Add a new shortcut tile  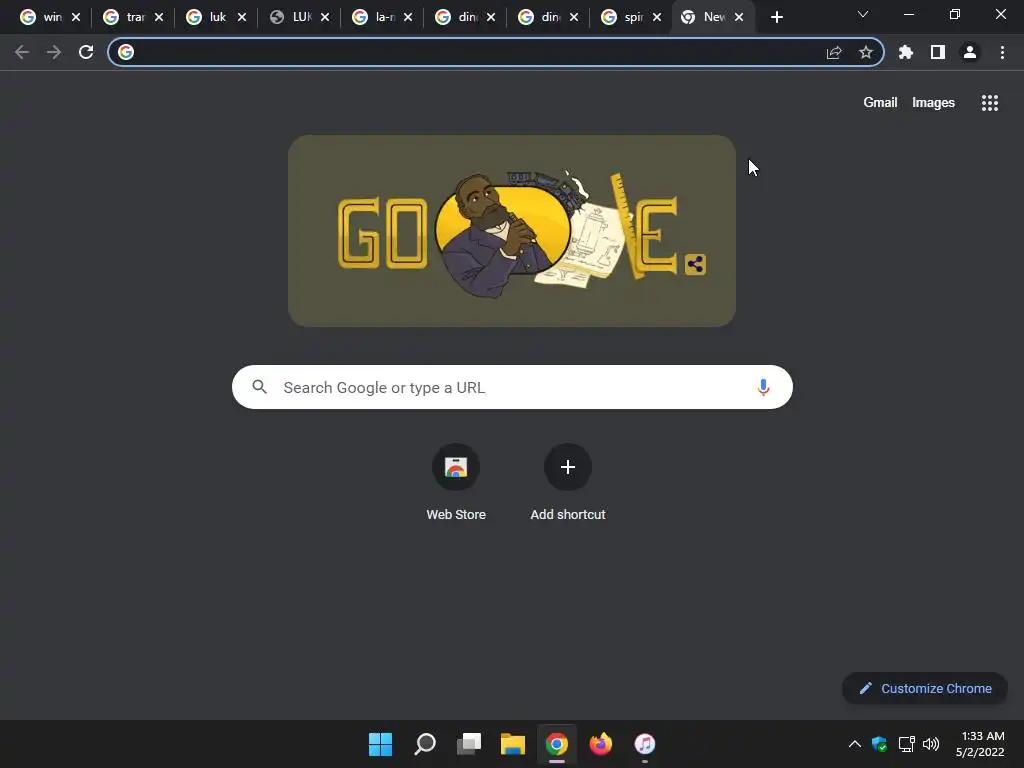tap(568, 483)
